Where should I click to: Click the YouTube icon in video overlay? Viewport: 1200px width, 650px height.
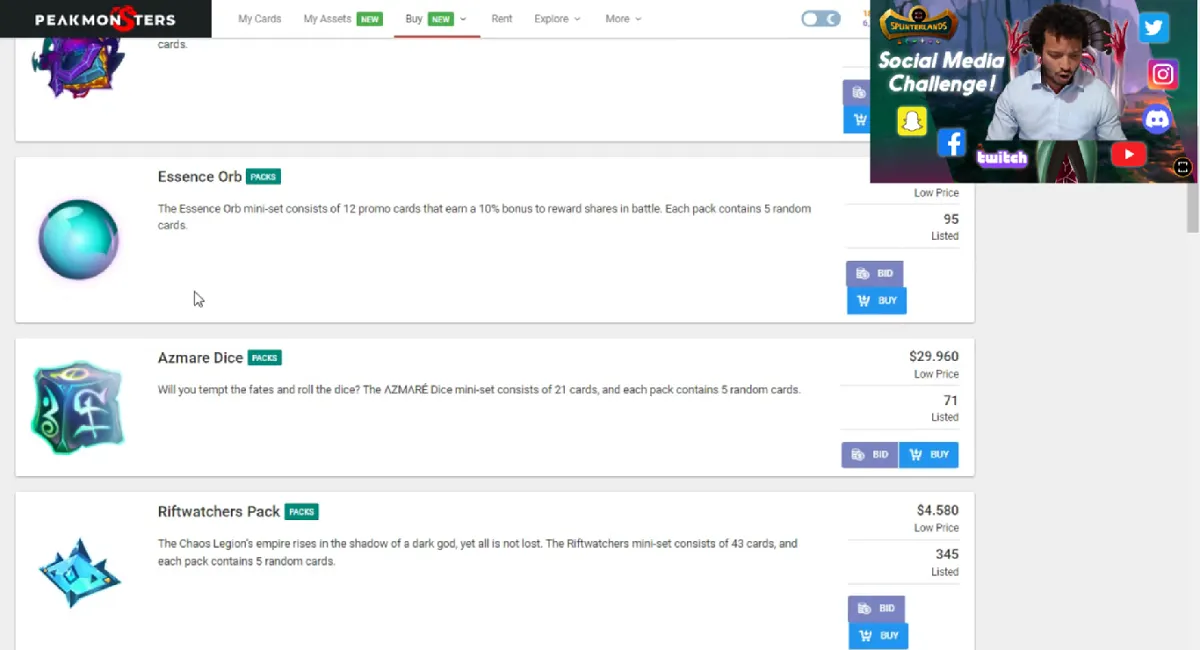1128,154
